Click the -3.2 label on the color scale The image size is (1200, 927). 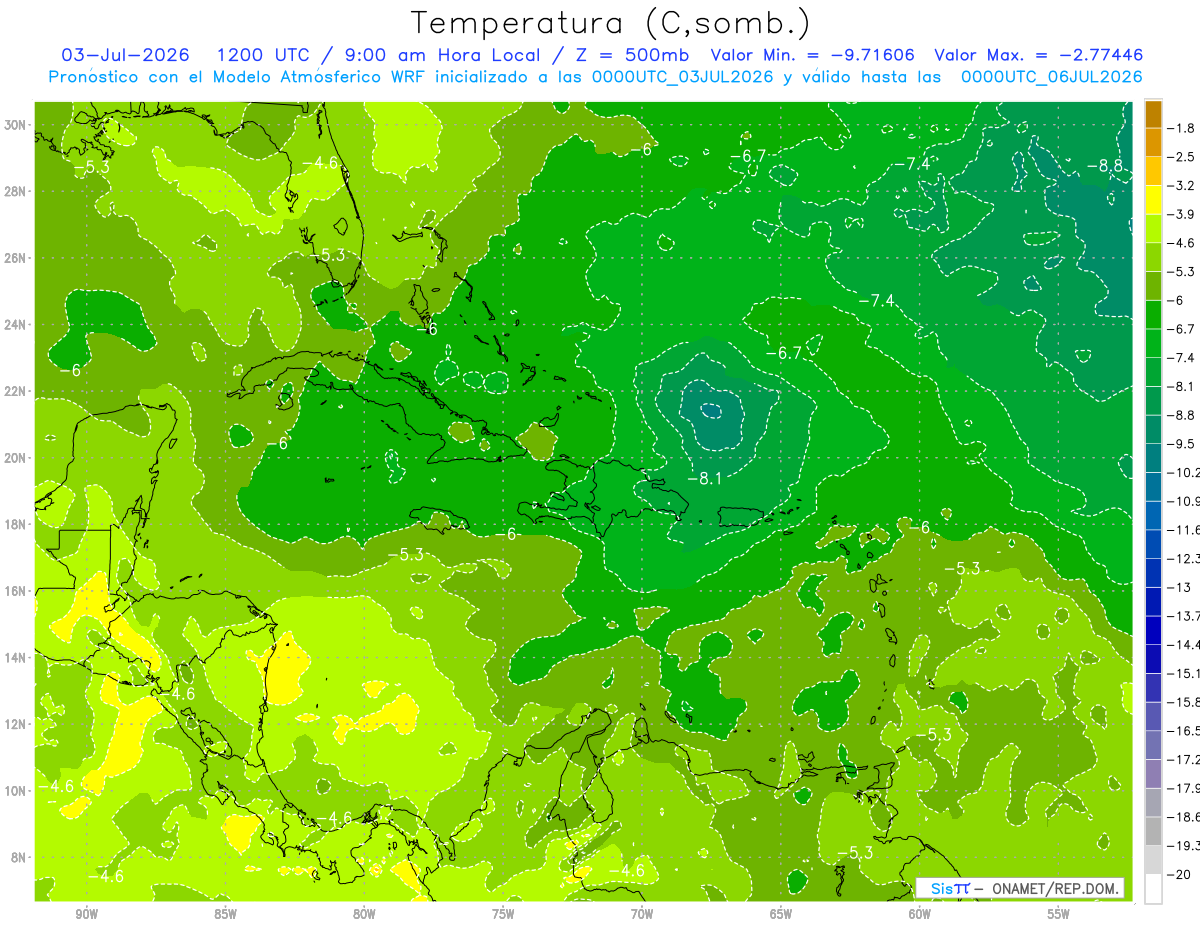(x=1182, y=186)
